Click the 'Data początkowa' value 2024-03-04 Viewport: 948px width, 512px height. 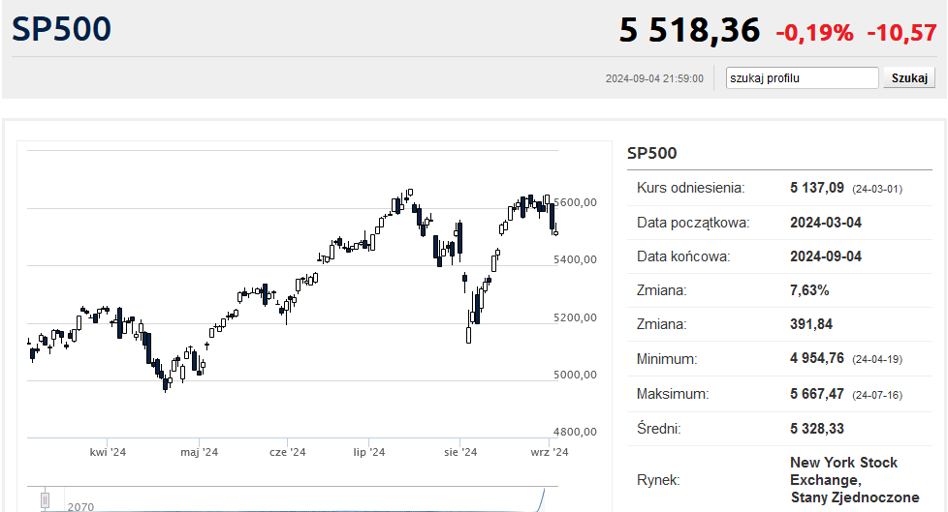826,222
